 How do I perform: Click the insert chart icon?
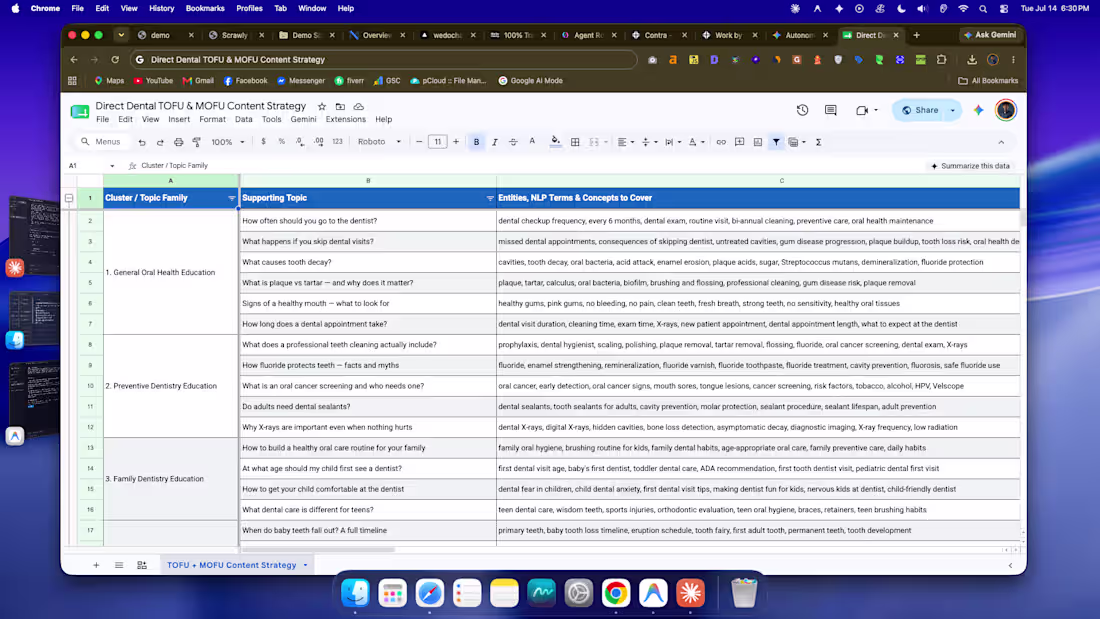(758, 142)
